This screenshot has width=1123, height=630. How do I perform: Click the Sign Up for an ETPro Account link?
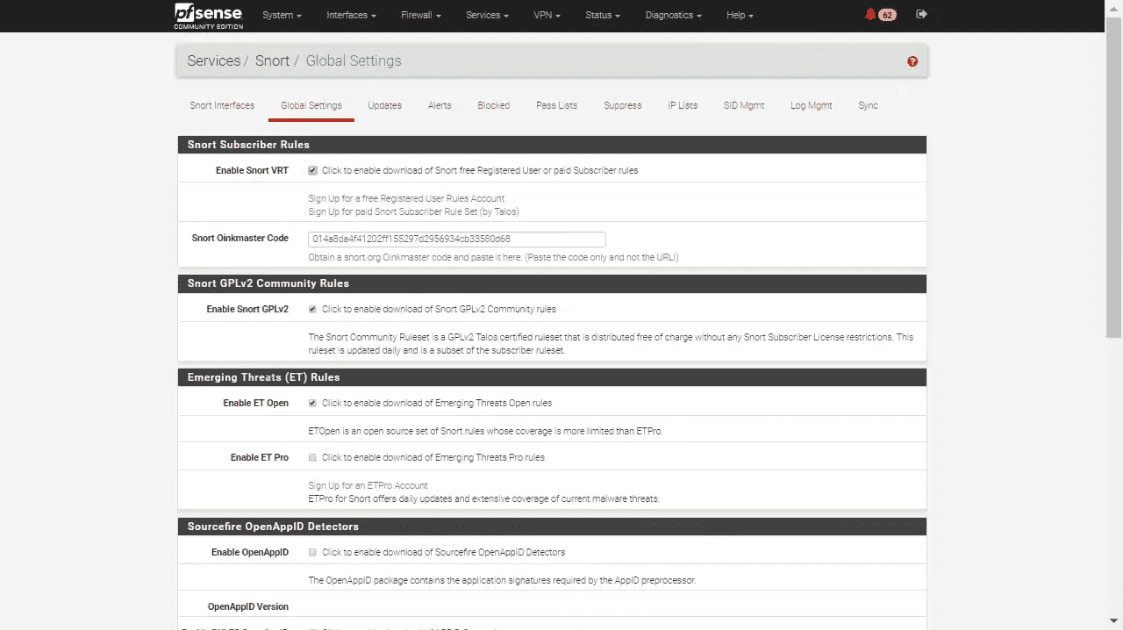click(x=367, y=485)
